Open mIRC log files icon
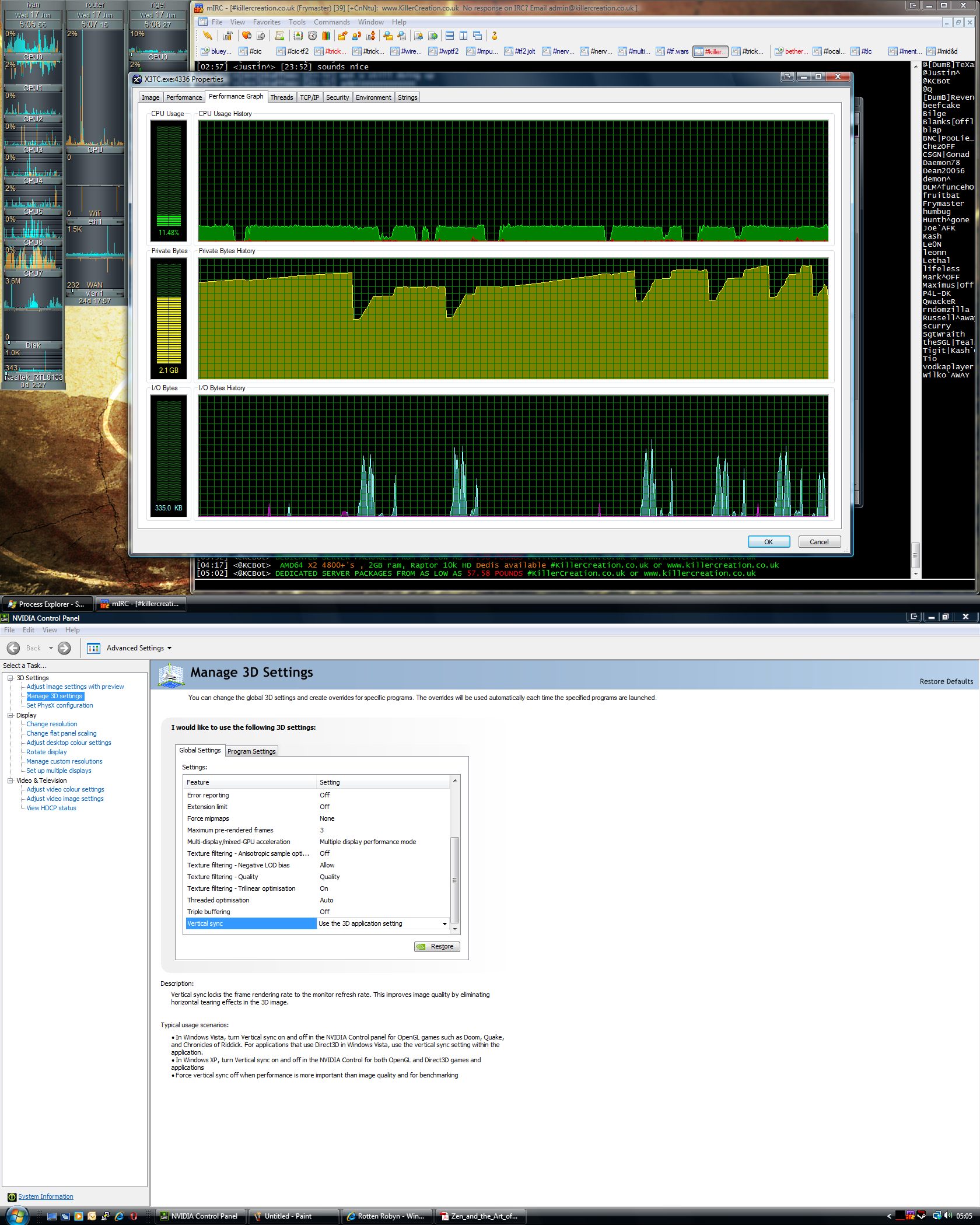 tap(402, 36)
